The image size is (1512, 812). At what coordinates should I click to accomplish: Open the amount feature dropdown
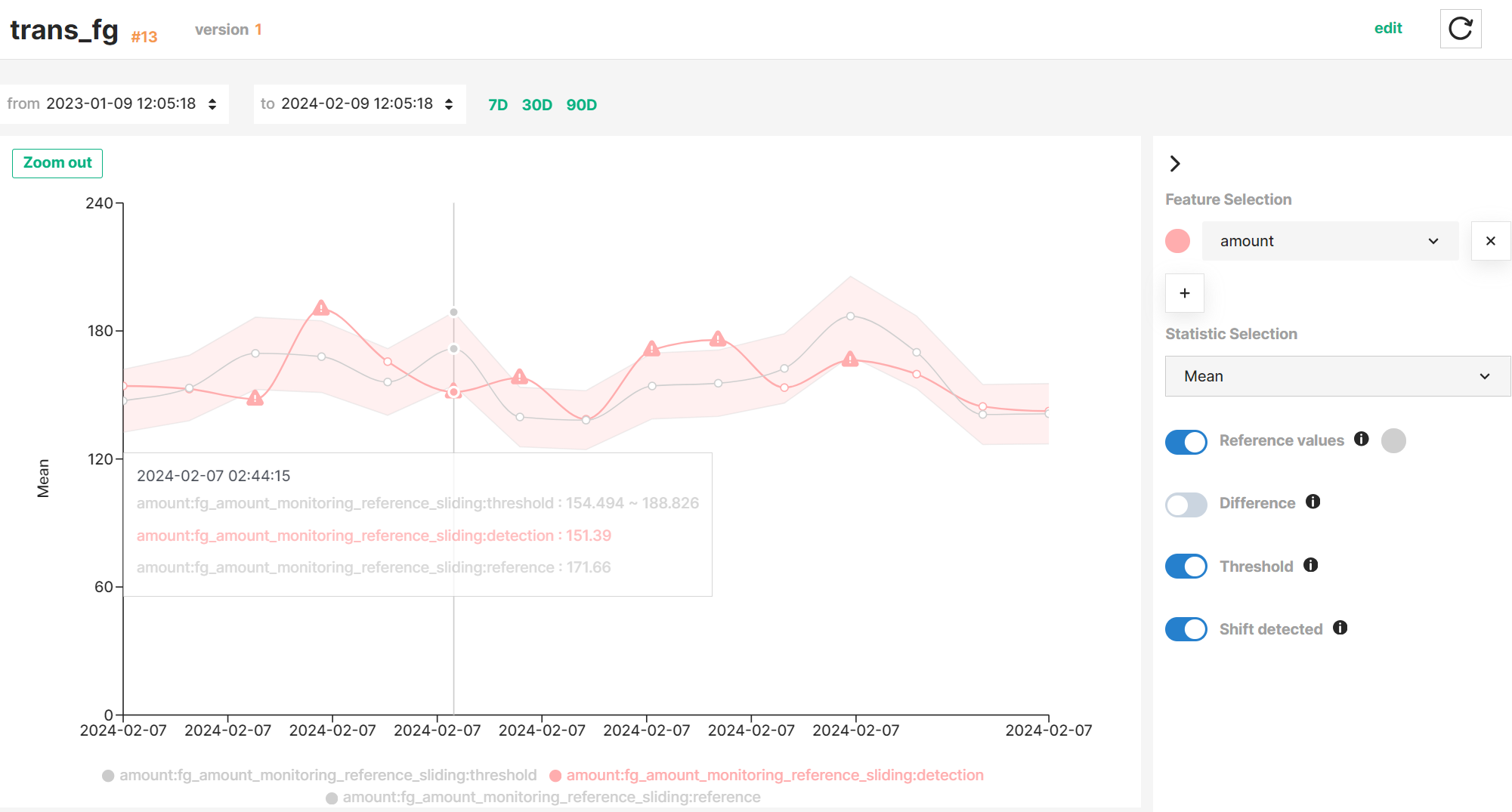[x=1330, y=240]
